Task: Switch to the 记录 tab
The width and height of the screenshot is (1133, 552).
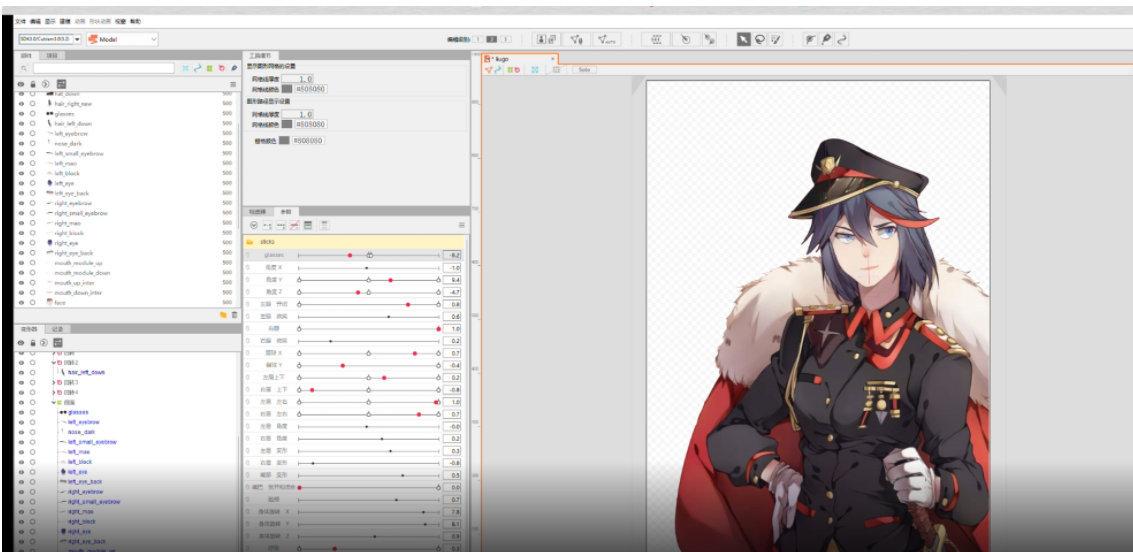Action: click(x=57, y=328)
